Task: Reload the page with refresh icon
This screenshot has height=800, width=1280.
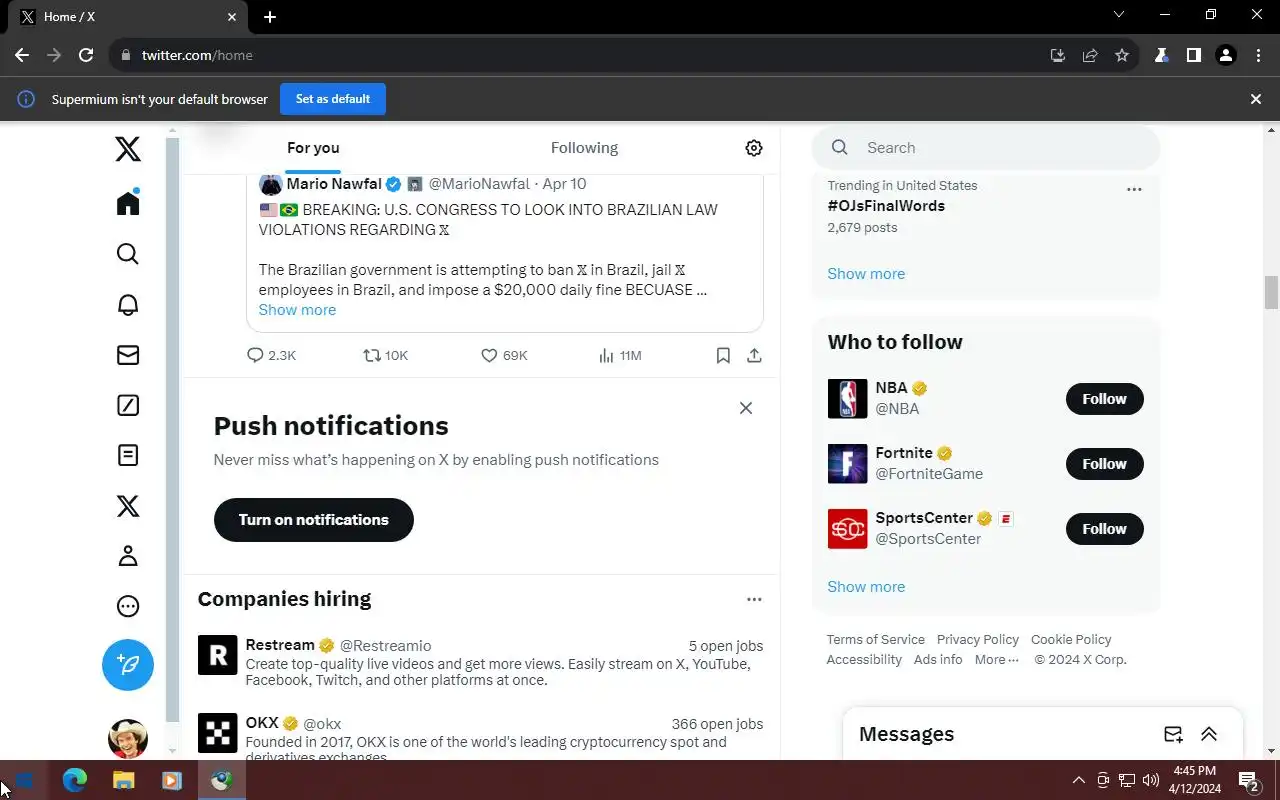Action: 86,55
